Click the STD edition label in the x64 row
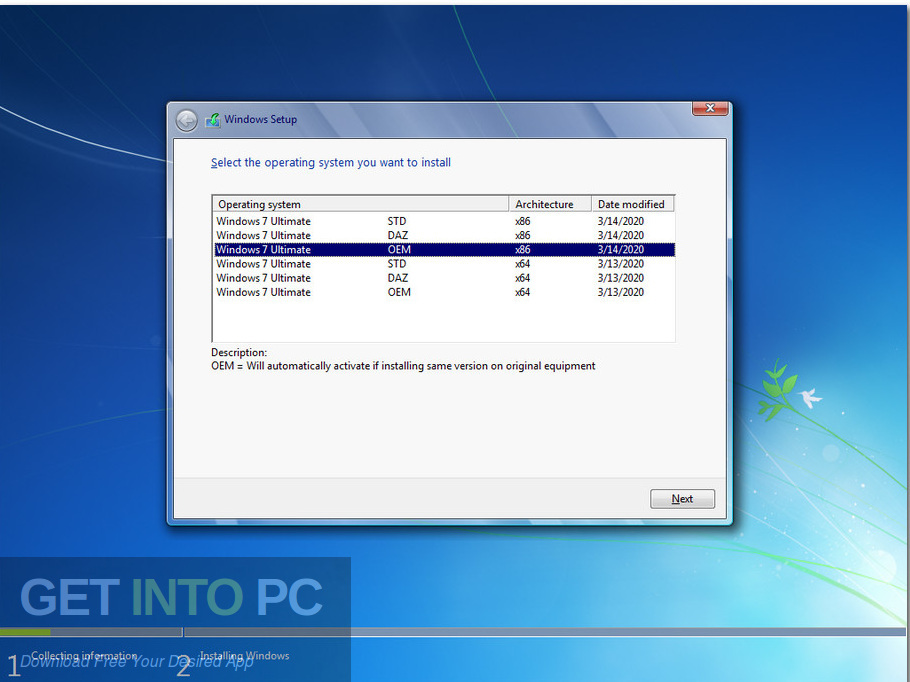Image resolution: width=910 pixels, height=682 pixels. tap(397, 264)
